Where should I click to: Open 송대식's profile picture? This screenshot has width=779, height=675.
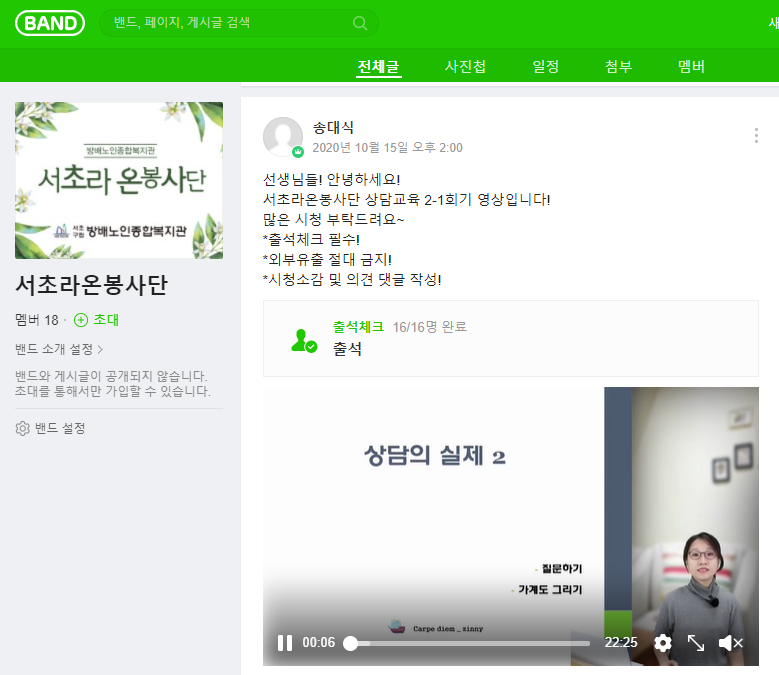[283, 137]
